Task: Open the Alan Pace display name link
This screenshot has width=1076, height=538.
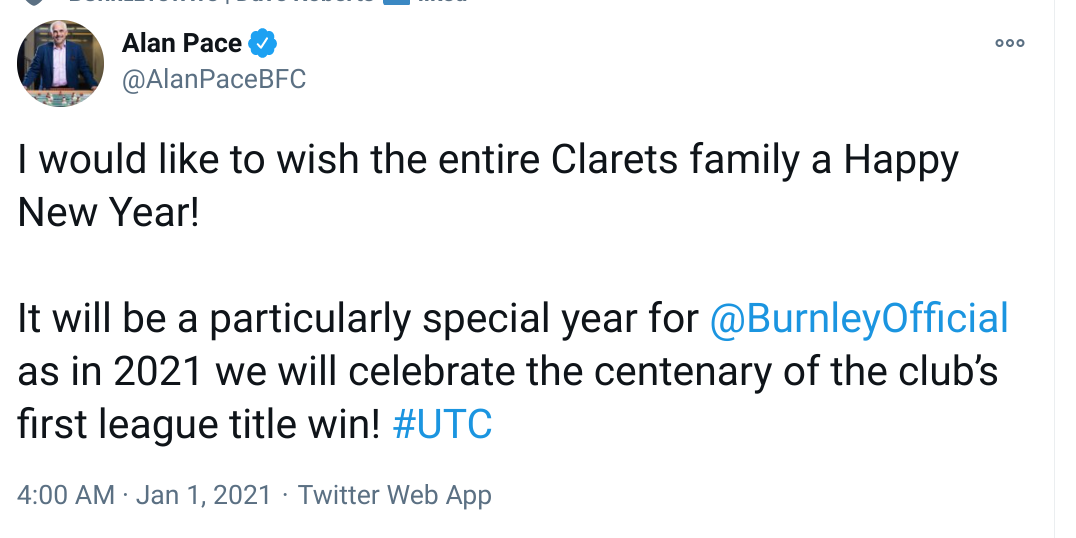Action: click(181, 44)
